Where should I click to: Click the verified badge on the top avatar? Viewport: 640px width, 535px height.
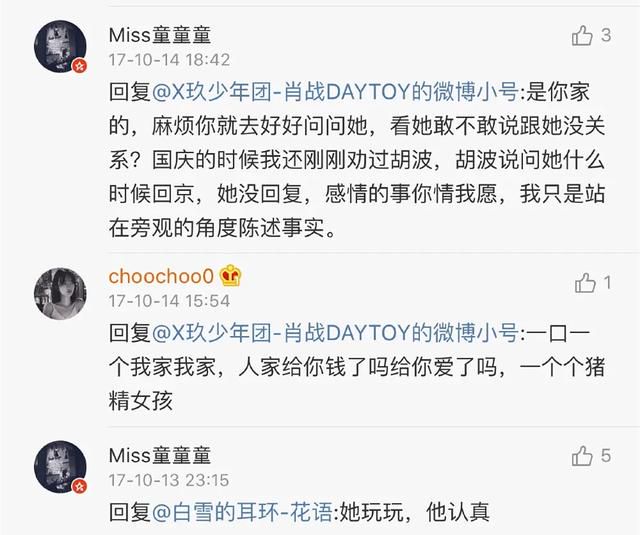click(x=80, y=65)
